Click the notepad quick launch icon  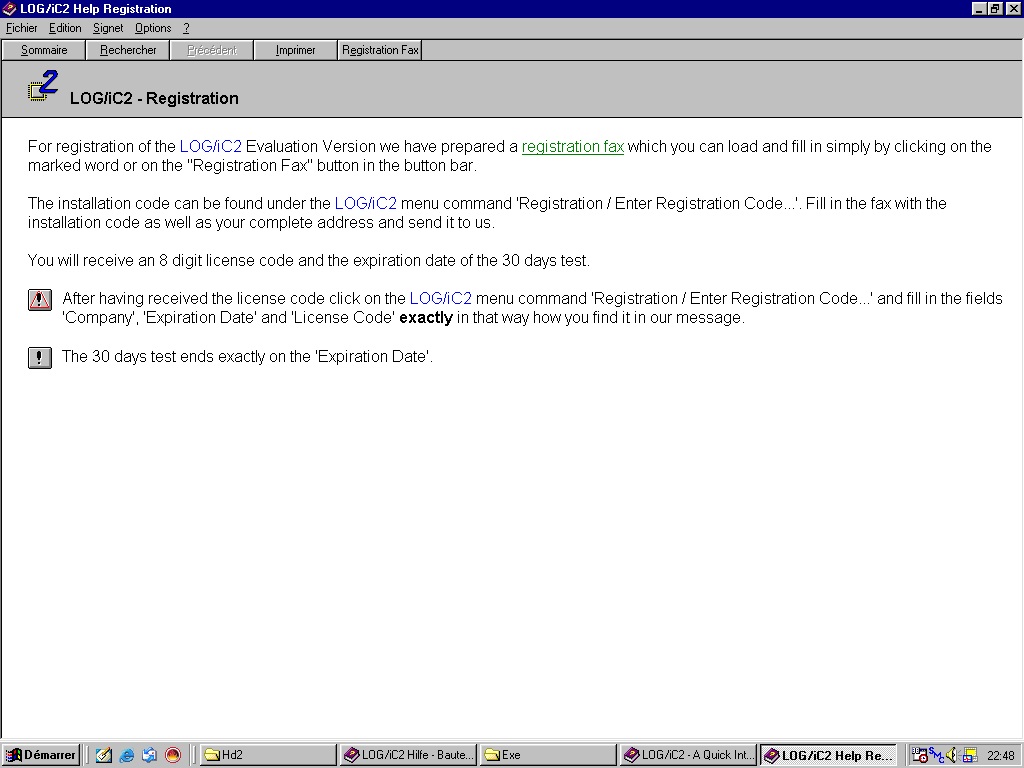click(x=104, y=755)
